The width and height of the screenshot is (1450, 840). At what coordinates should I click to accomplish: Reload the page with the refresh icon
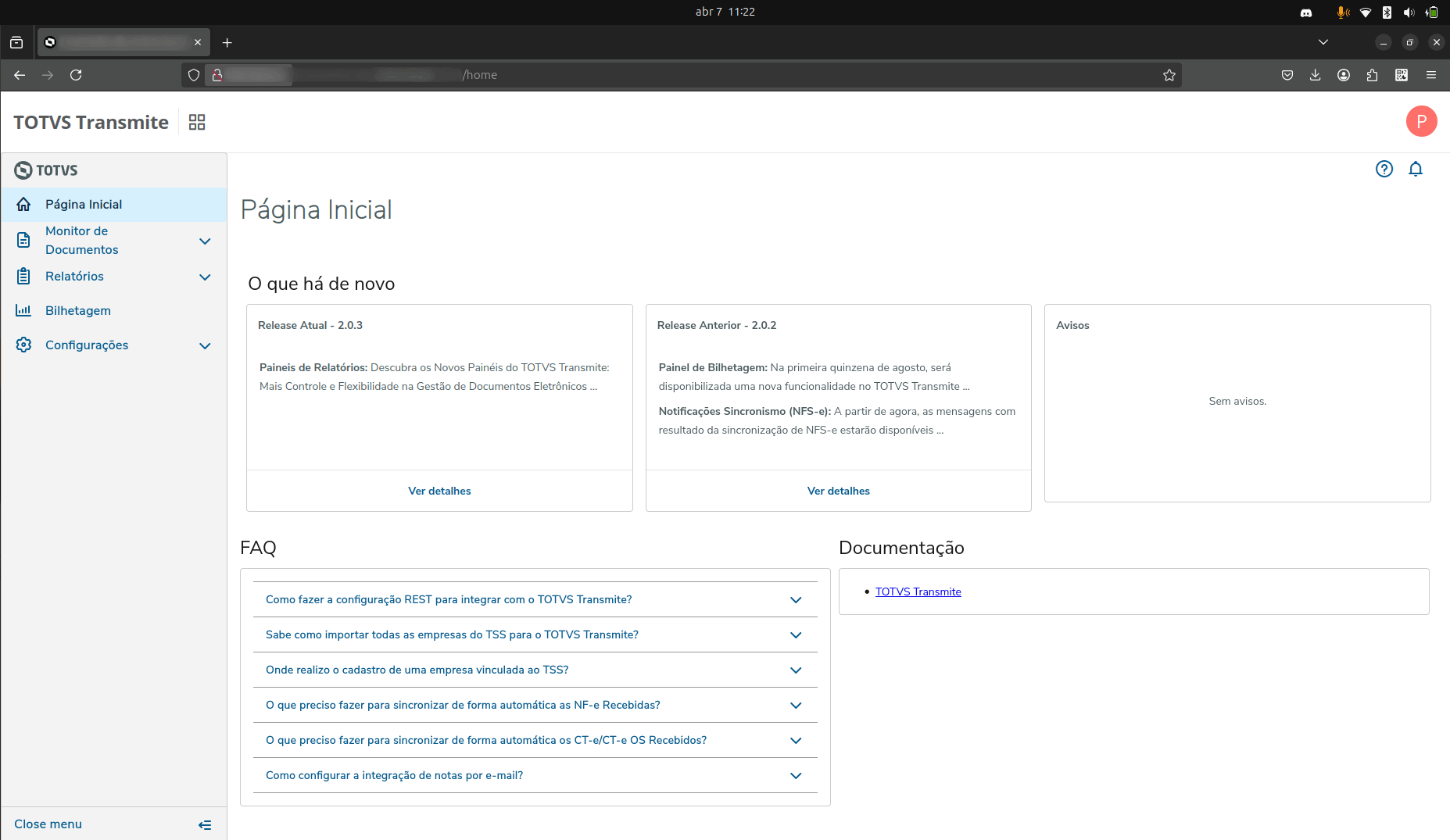(x=76, y=75)
